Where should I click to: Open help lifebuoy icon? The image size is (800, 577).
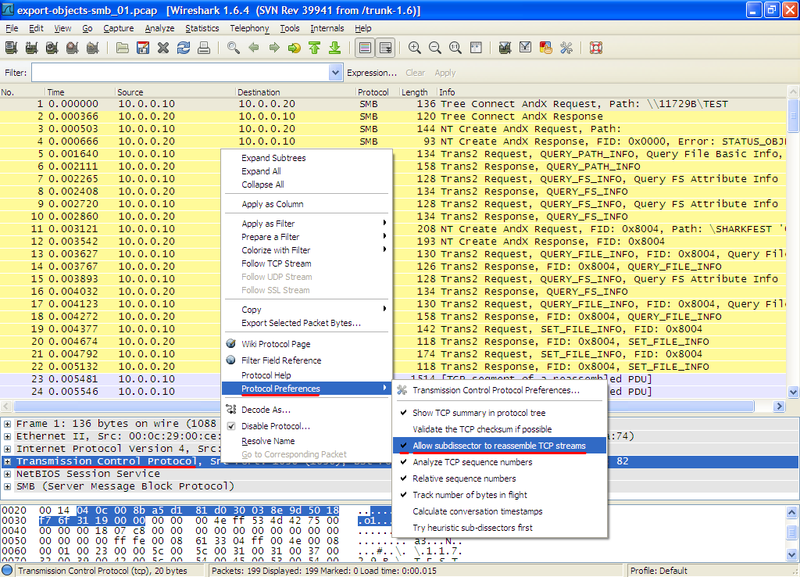pos(596,48)
